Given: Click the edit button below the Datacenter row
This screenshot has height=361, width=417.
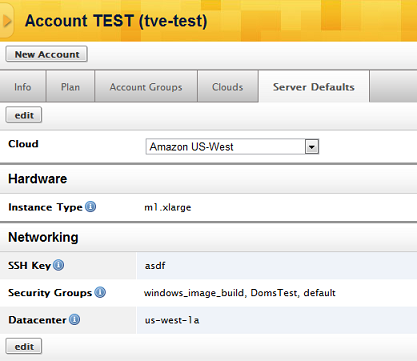Looking at the screenshot, I should click(x=24, y=346).
